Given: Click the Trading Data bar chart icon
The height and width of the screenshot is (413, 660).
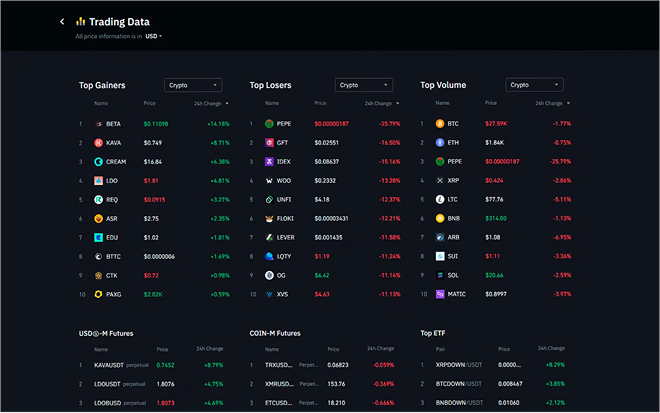Looking at the screenshot, I should coord(80,21).
